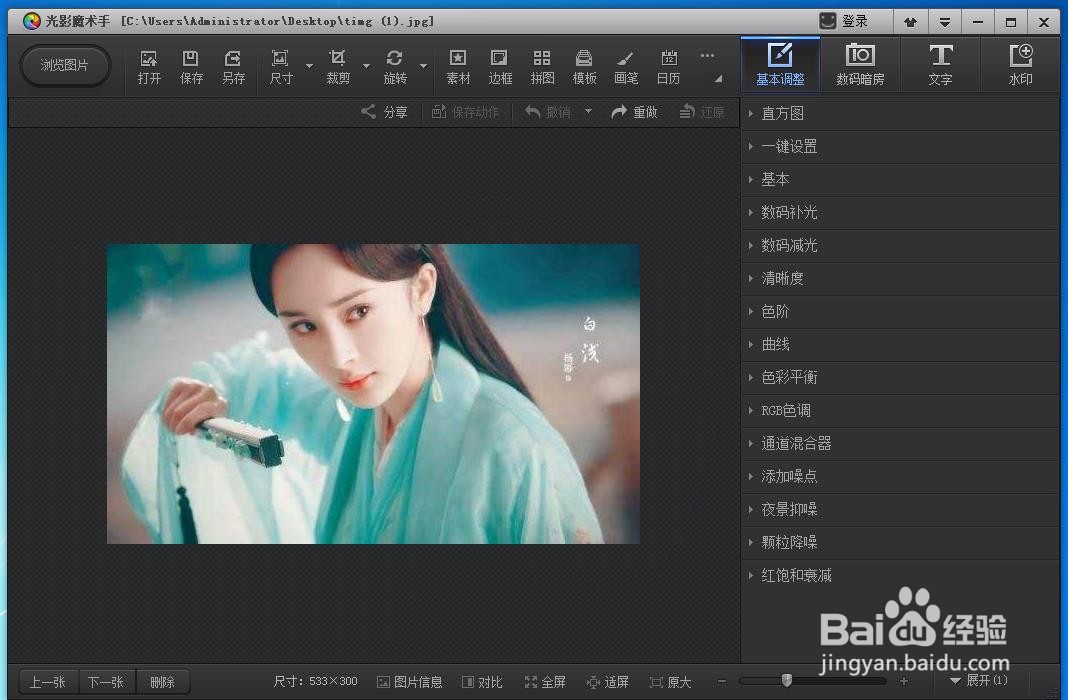Open the dropdown arrow next to 旋转
The image size is (1068, 700).
click(x=424, y=66)
